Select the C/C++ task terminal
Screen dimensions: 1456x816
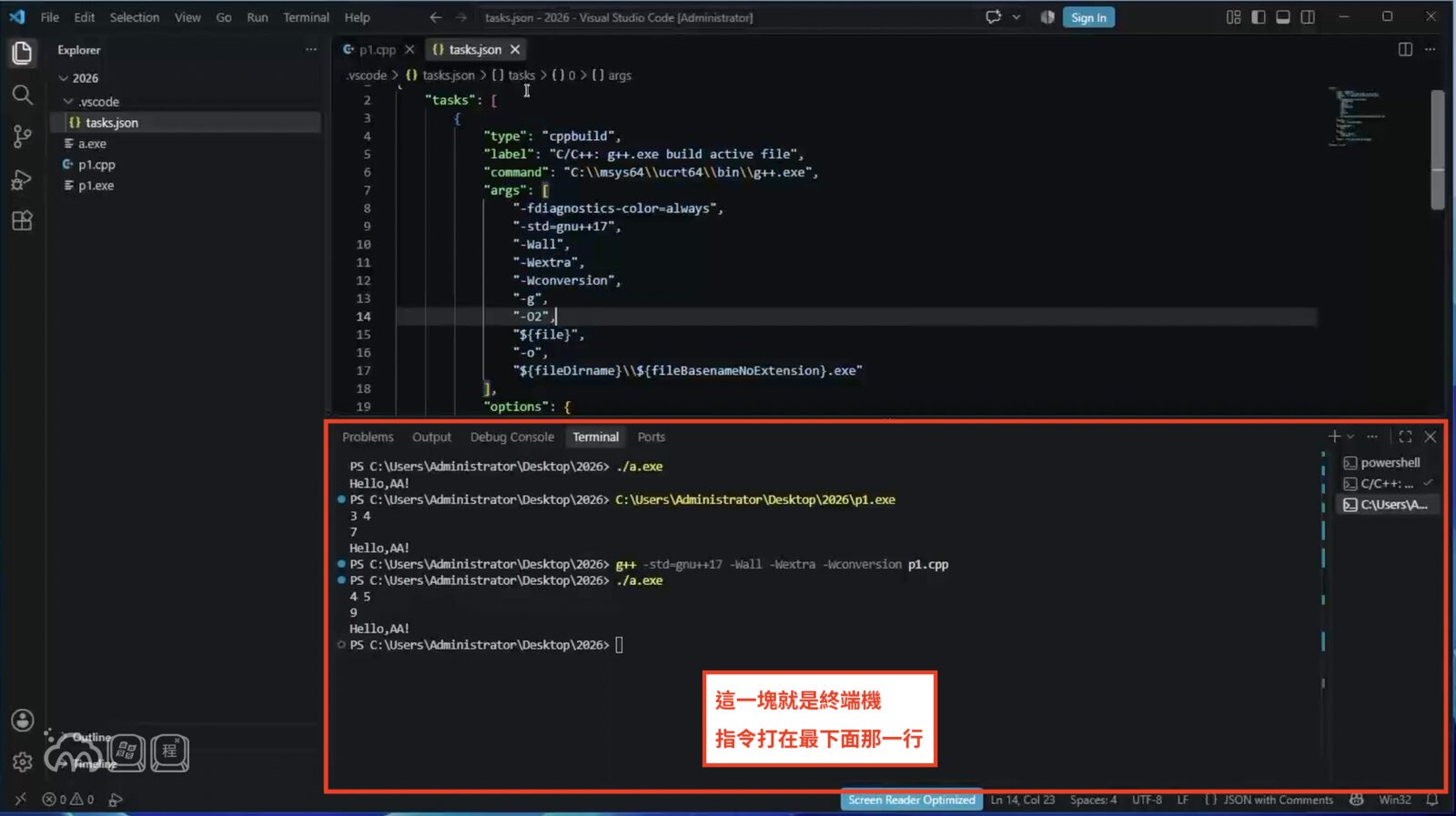click(1387, 484)
